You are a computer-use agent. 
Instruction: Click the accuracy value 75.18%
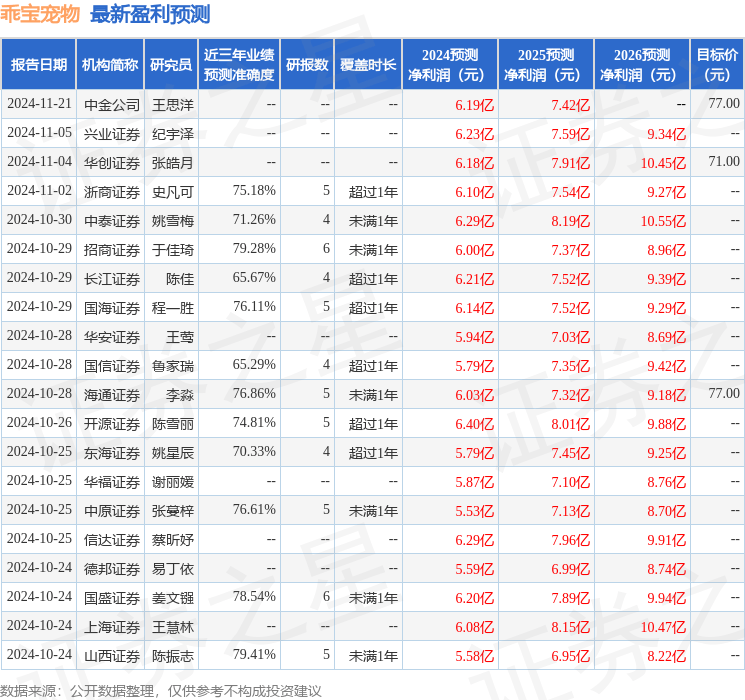click(x=254, y=190)
